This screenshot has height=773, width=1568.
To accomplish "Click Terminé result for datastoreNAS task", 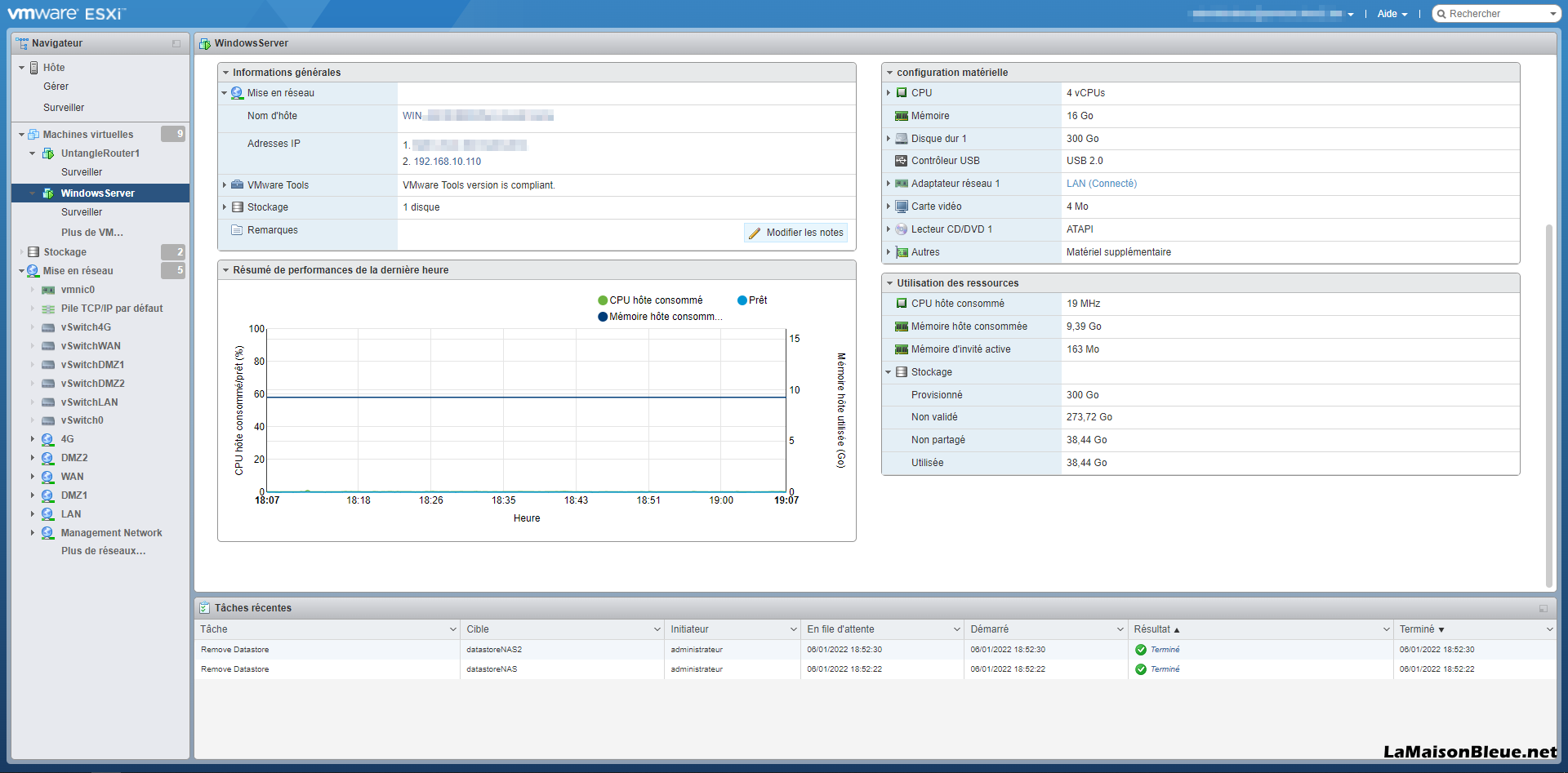I will (x=1165, y=669).
